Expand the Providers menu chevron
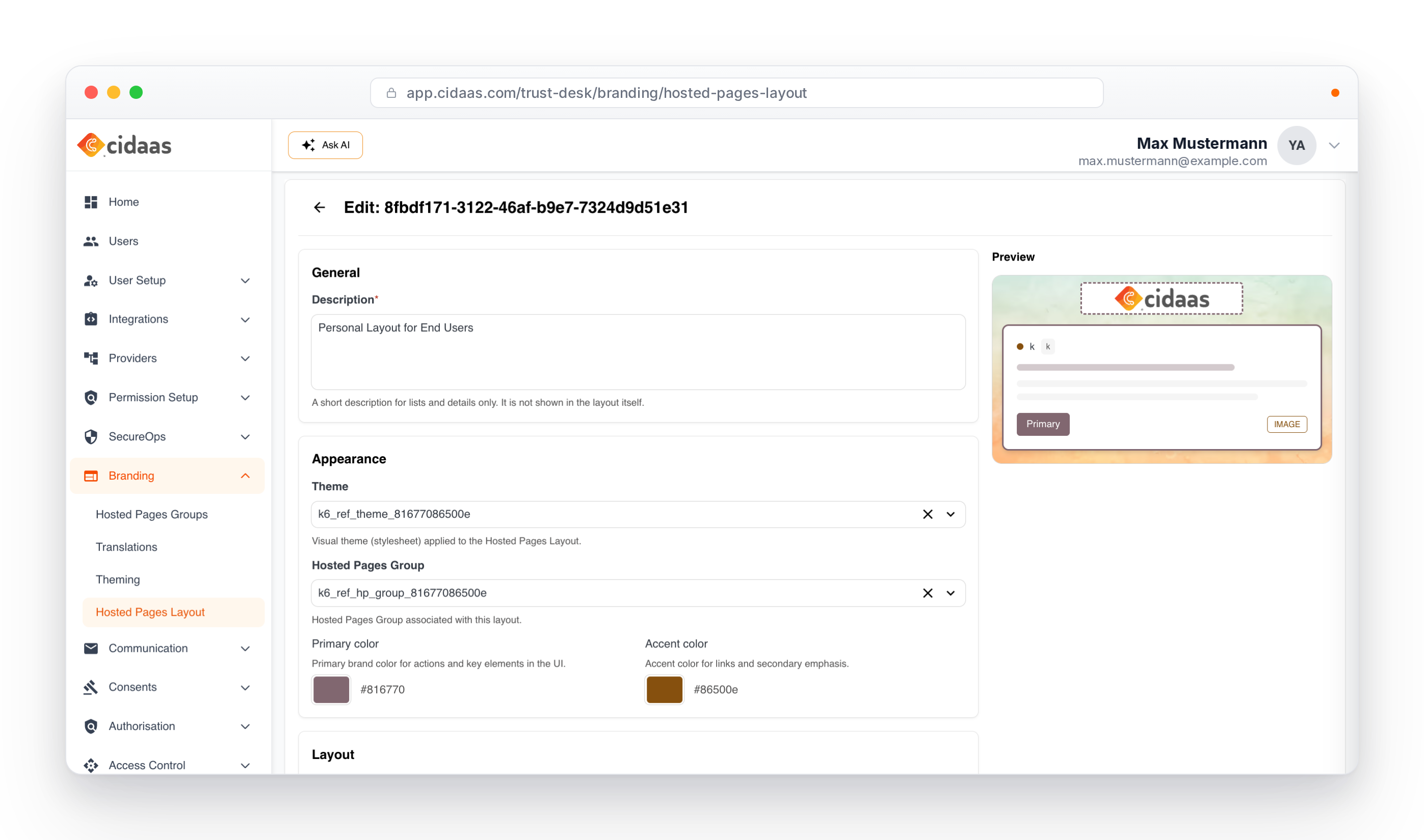Screen dimensions: 1424x840 click(x=245, y=359)
